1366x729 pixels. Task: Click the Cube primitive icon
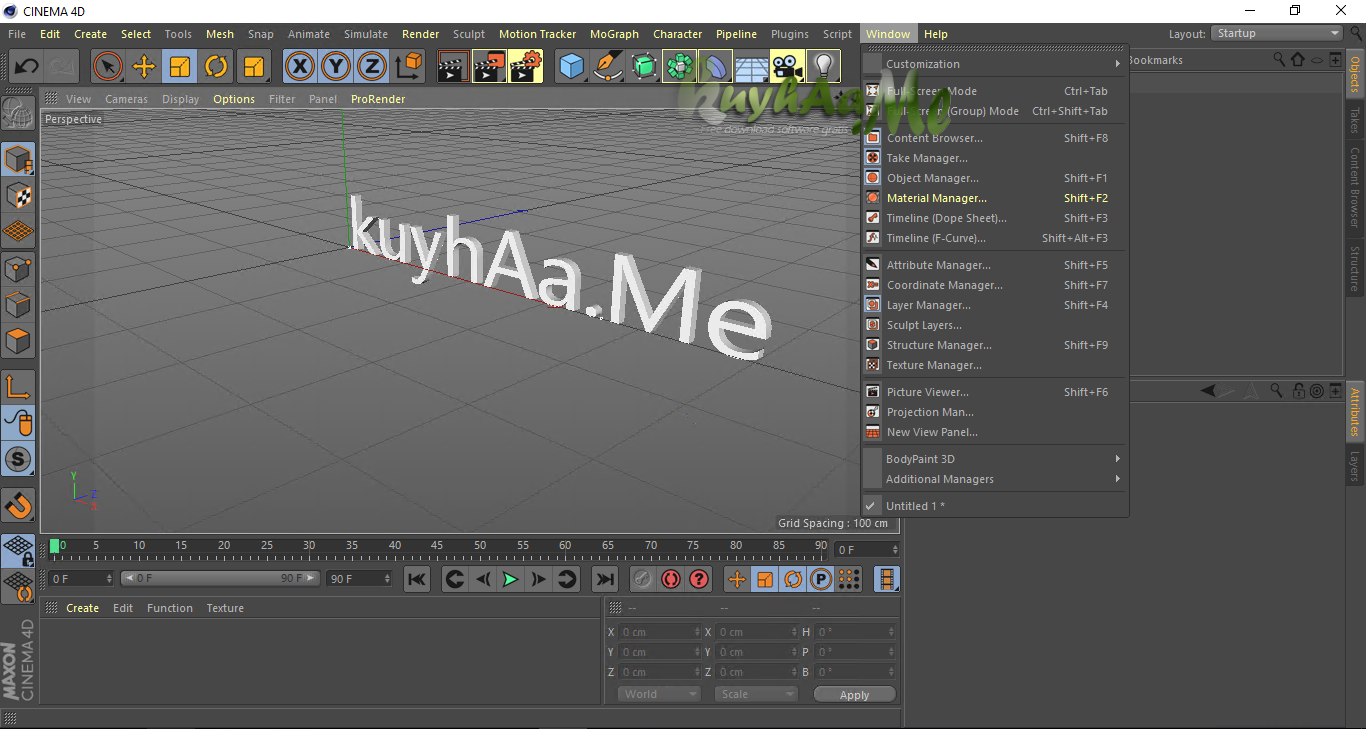(571, 67)
